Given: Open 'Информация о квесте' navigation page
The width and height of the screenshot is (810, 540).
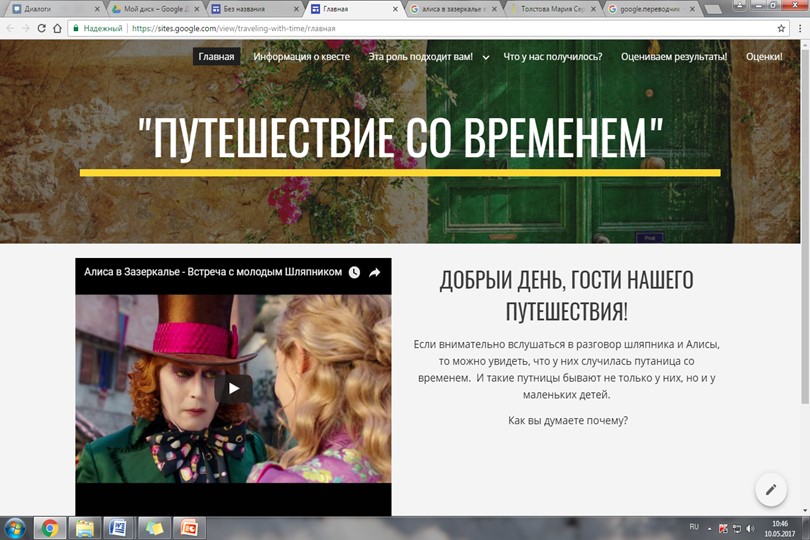Looking at the screenshot, I should (x=301, y=57).
